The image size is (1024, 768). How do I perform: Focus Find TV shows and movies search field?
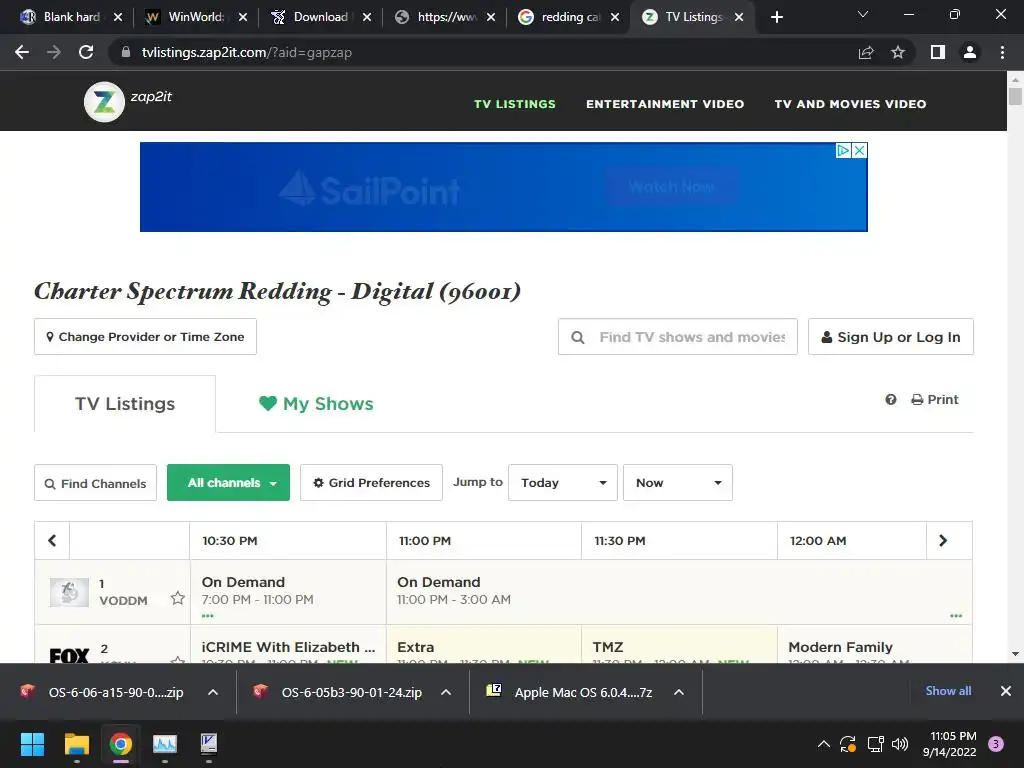click(x=678, y=336)
